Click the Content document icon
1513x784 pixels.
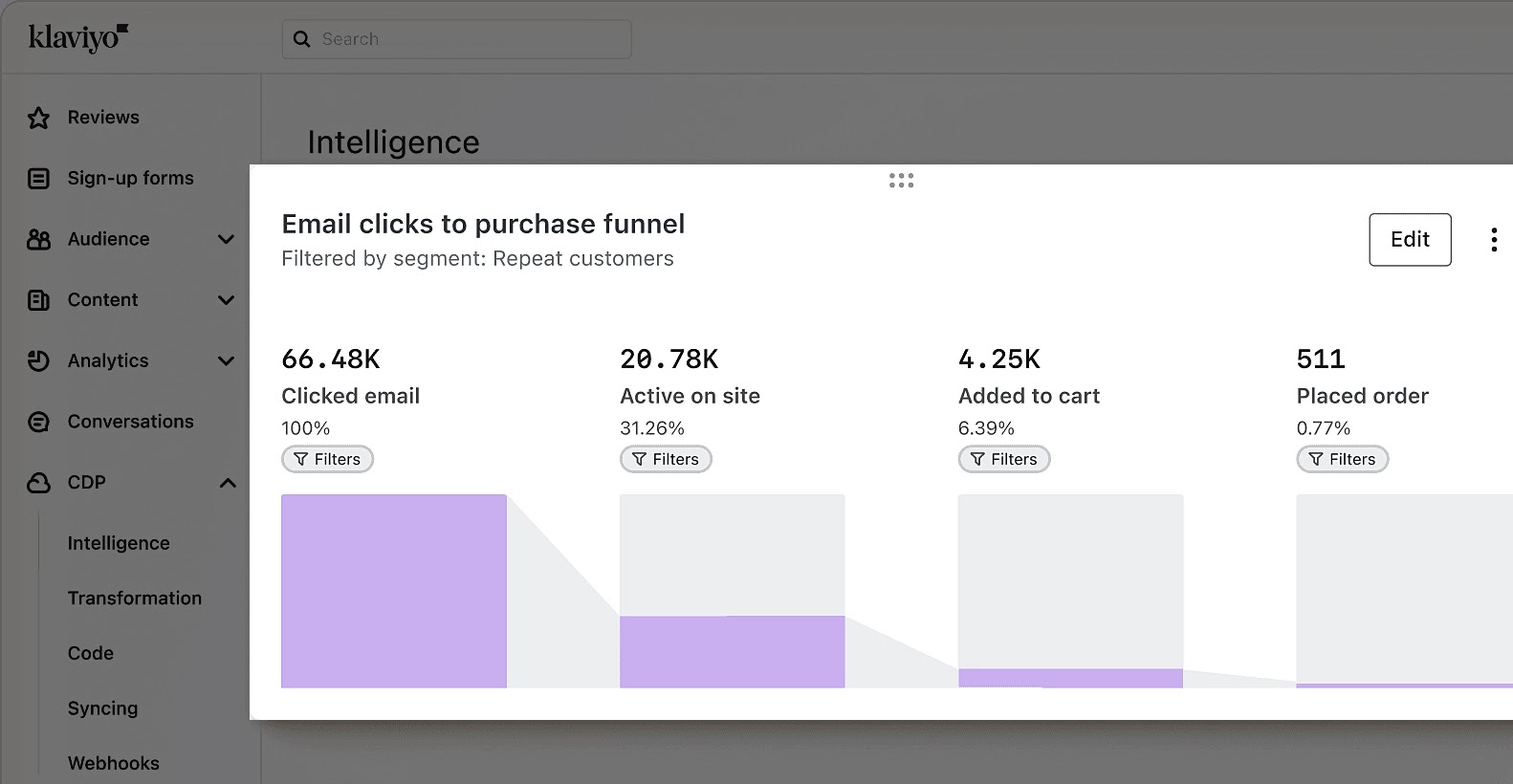[38, 300]
